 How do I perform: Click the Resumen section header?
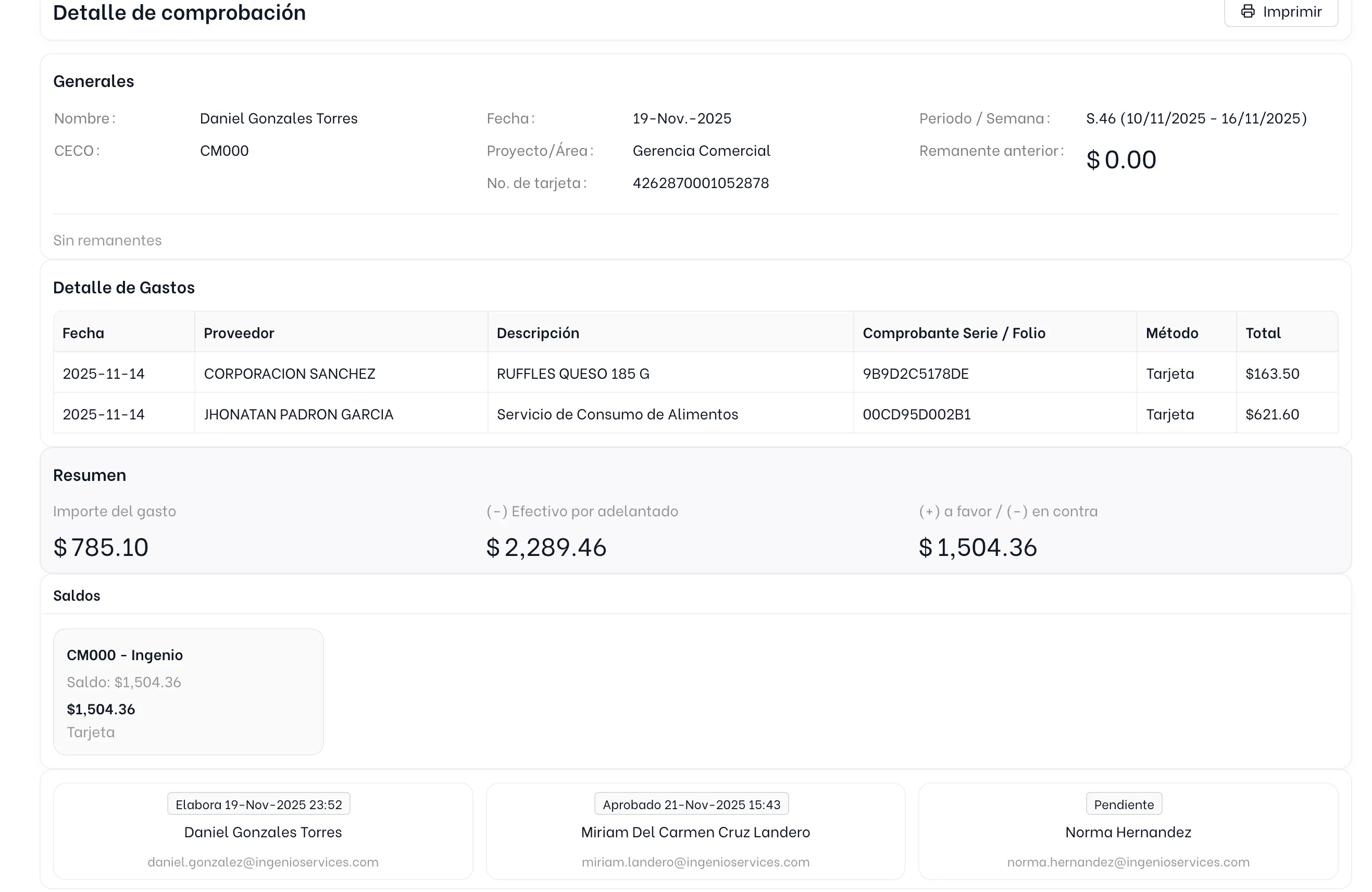(x=90, y=475)
